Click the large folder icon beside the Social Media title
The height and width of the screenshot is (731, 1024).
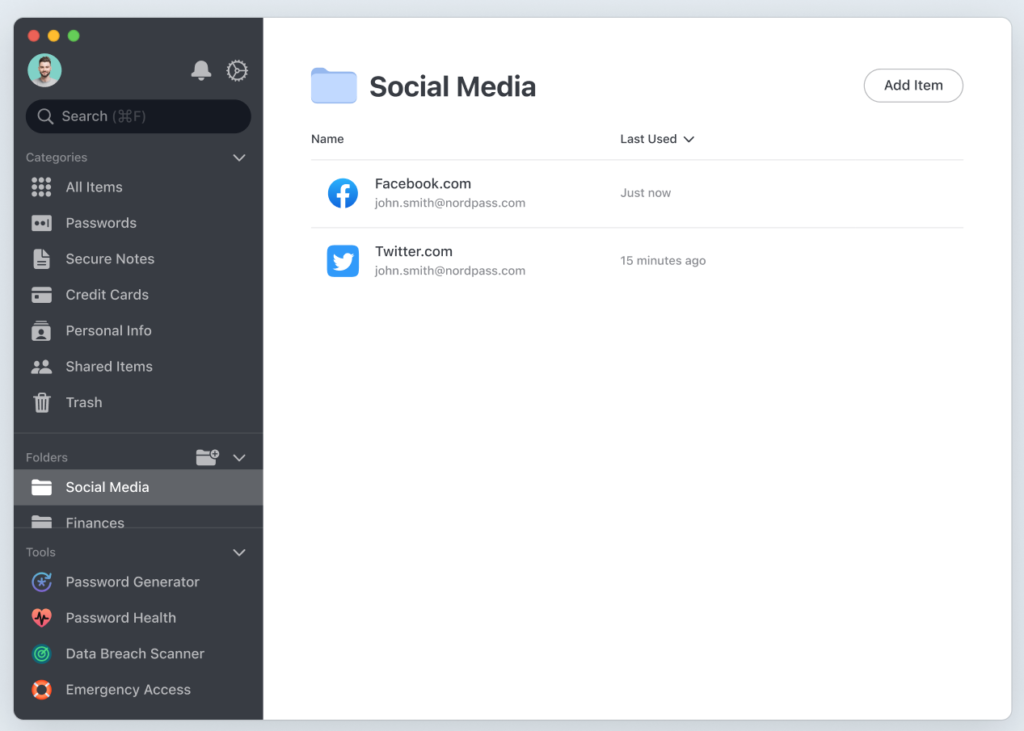tap(334, 86)
